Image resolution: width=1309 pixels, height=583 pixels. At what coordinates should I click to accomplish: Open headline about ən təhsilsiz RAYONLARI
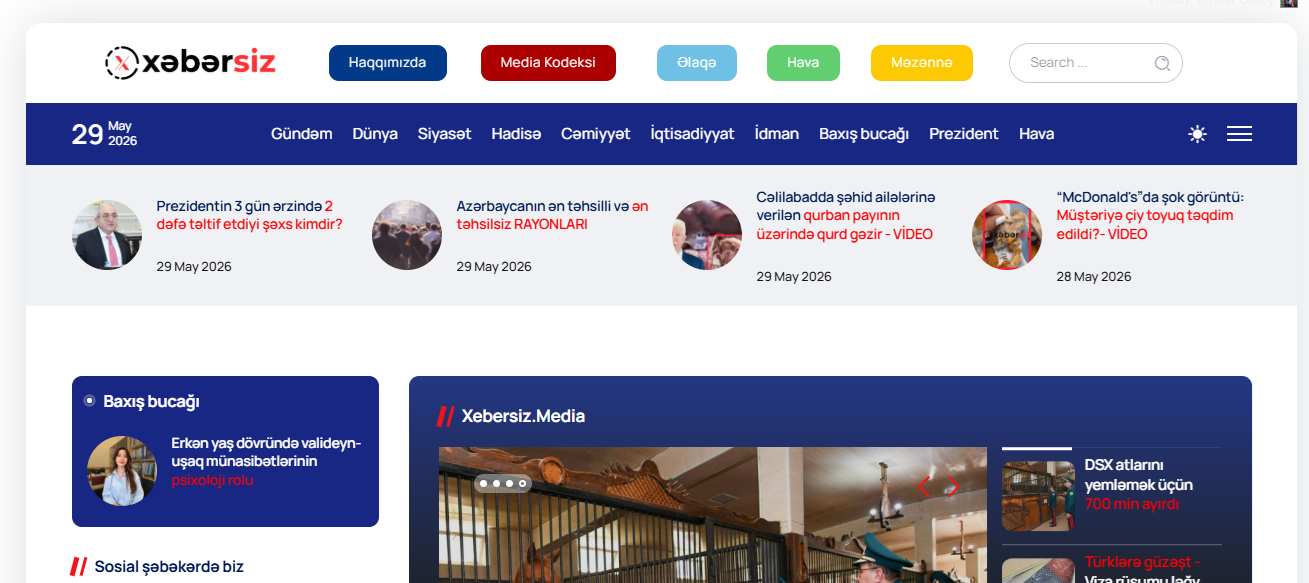click(552, 215)
